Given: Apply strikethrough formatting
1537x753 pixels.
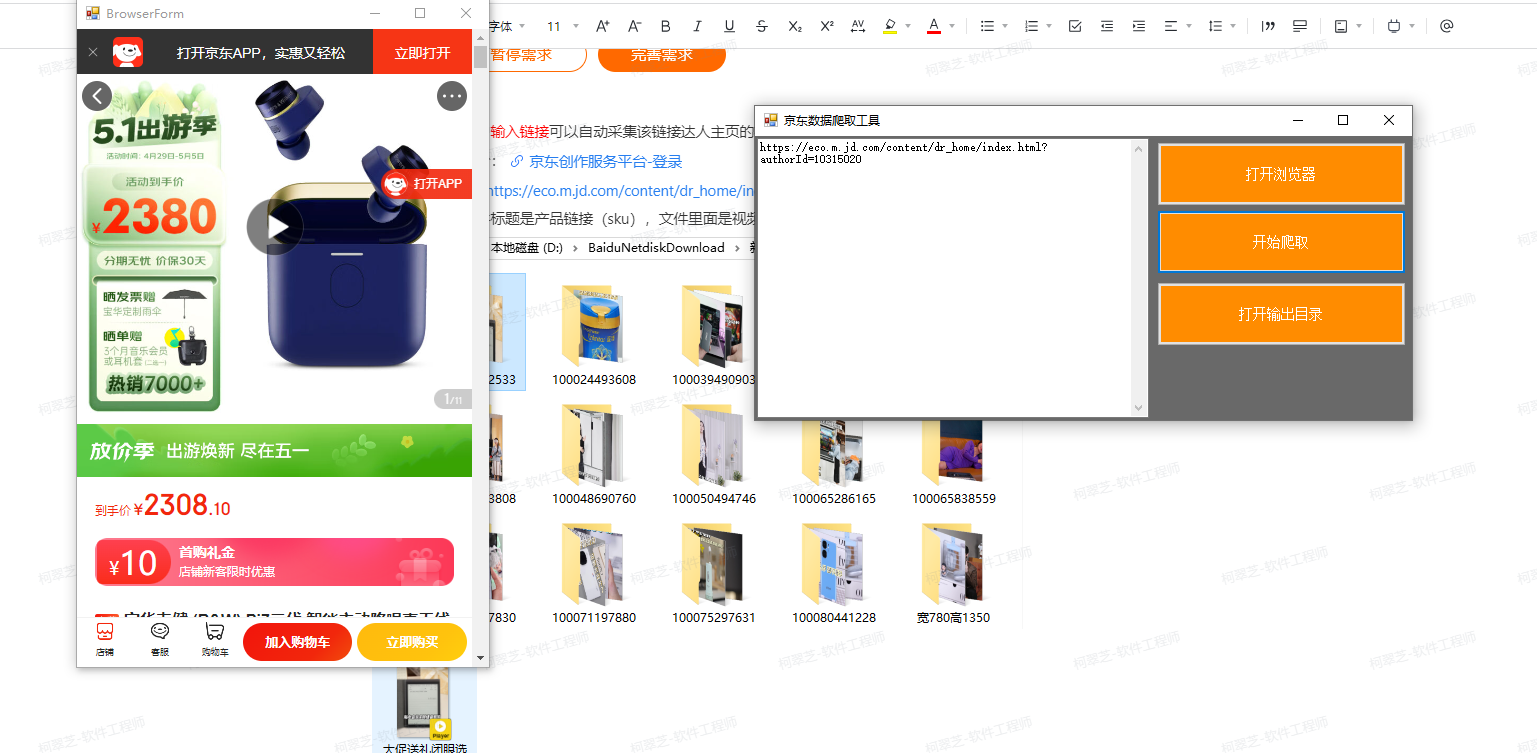Looking at the screenshot, I should coord(762,26).
